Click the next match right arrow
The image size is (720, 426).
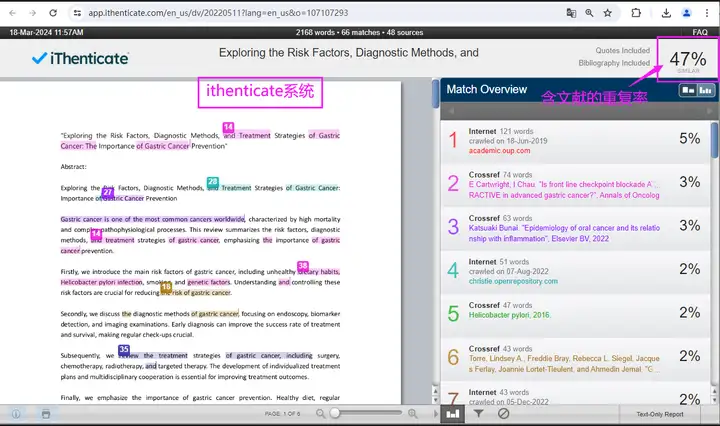click(709, 111)
